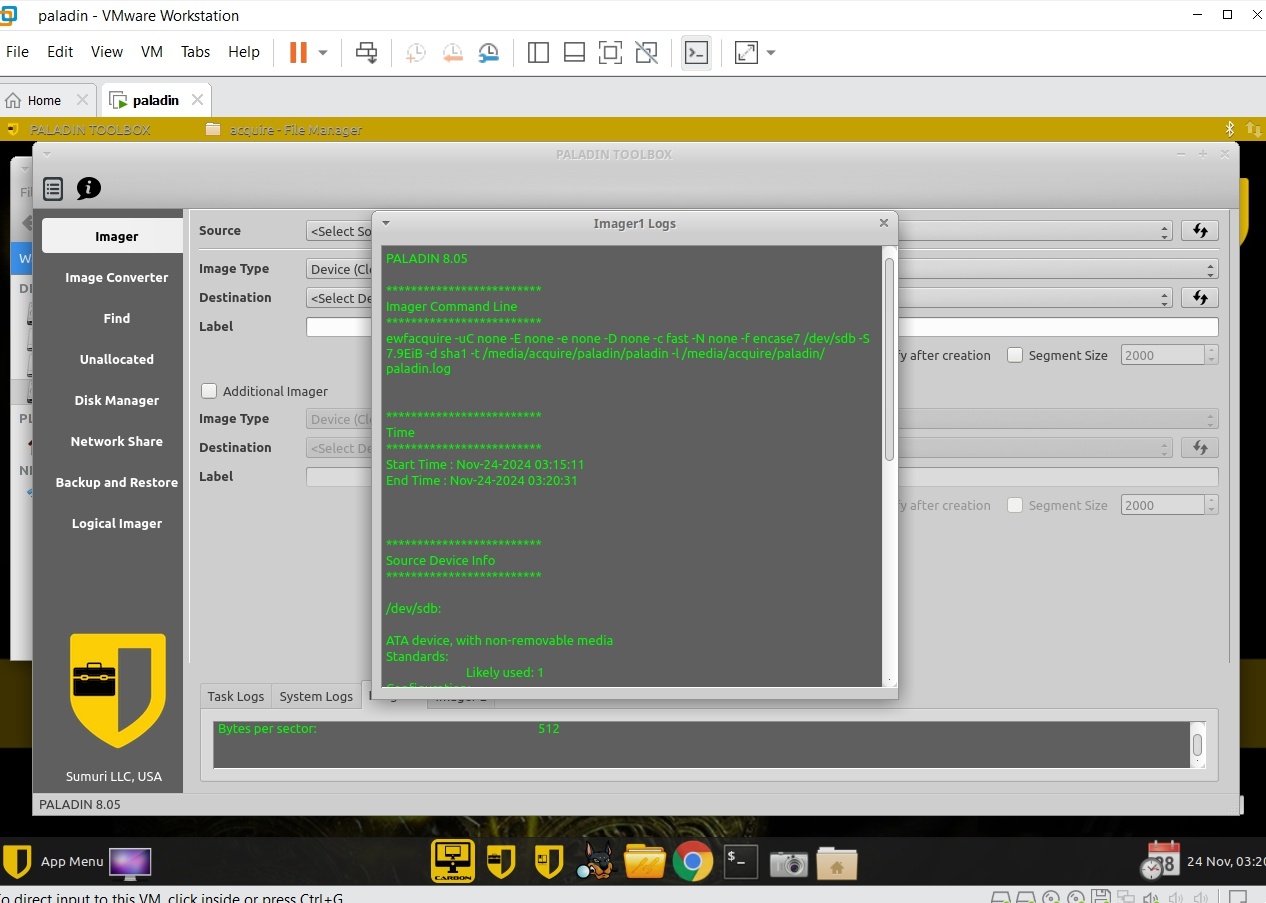1266x903 pixels.
Task: Click the Unity mode toolbar icon
Action: pos(647,53)
